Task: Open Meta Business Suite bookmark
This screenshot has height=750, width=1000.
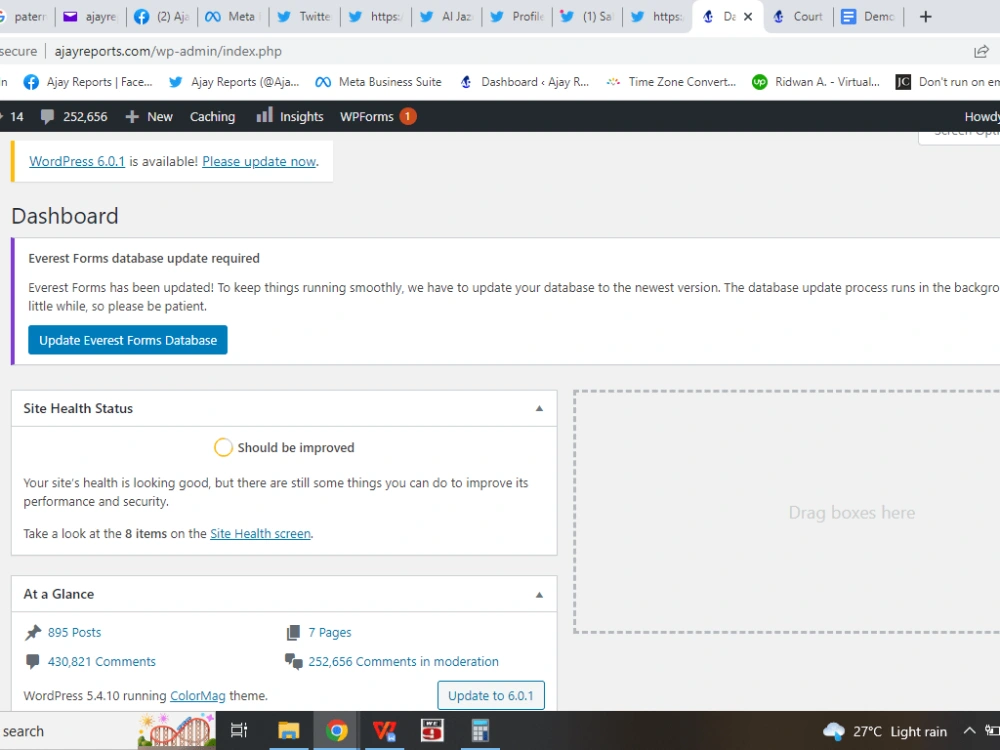Action: pos(379,82)
